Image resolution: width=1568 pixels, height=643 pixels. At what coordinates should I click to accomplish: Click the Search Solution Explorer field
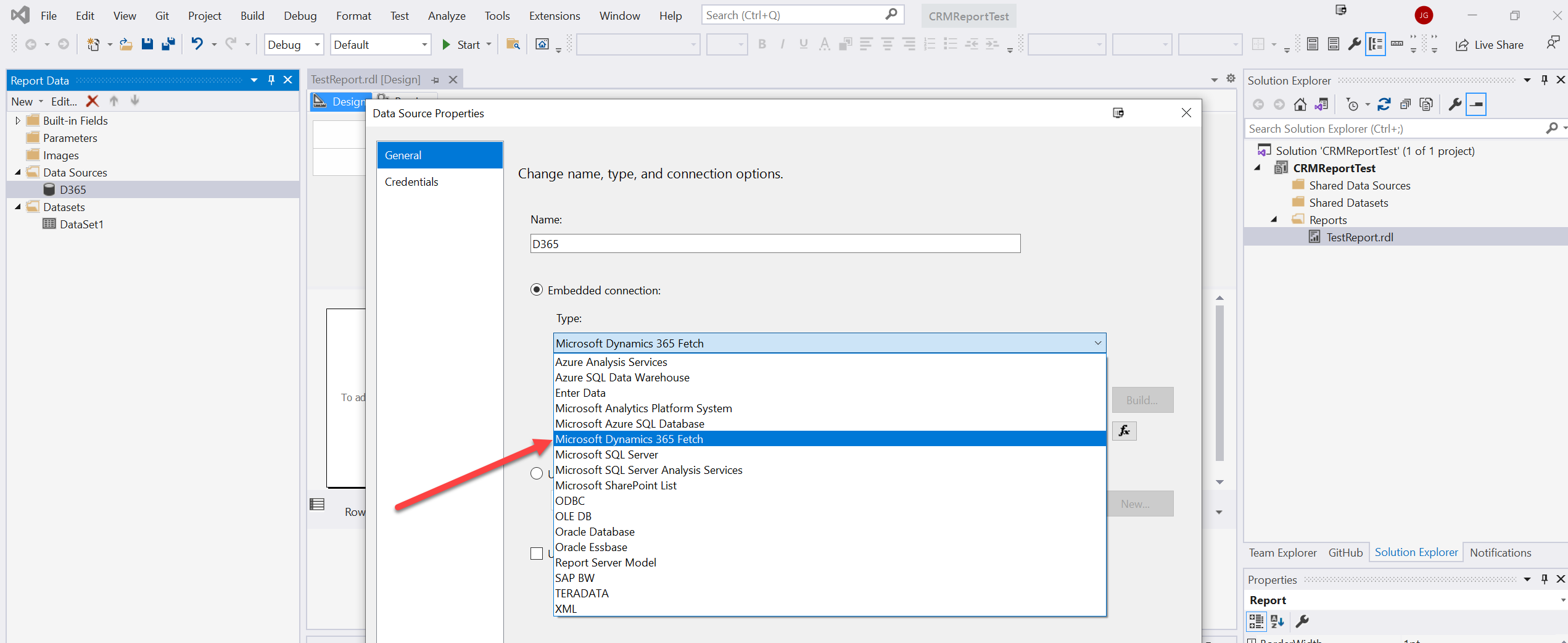(x=1395, y=128)
